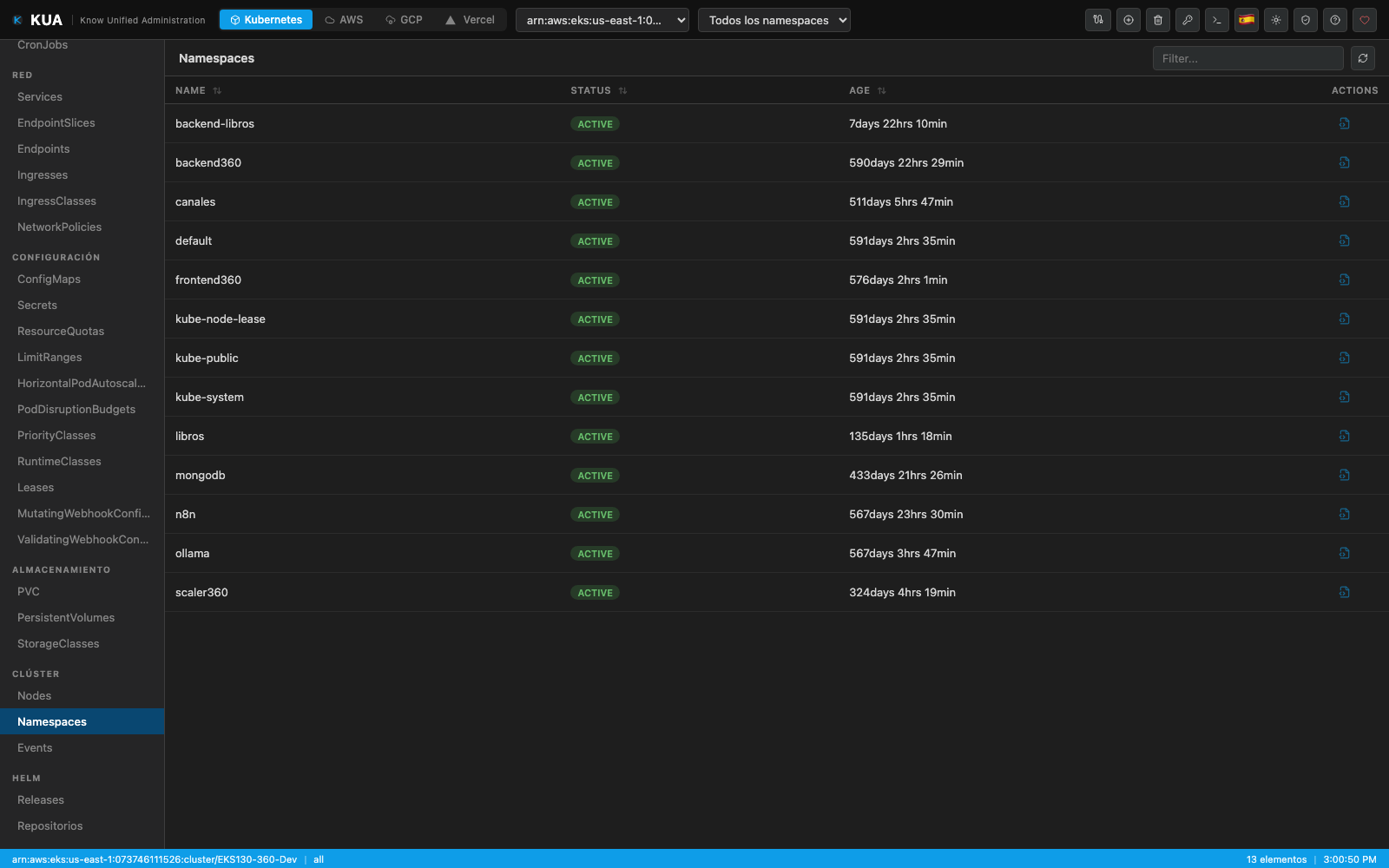Click the shield check icon in the top toolbar
The width and height of the screenshot is (1389, 868).
pos(1306,20)
